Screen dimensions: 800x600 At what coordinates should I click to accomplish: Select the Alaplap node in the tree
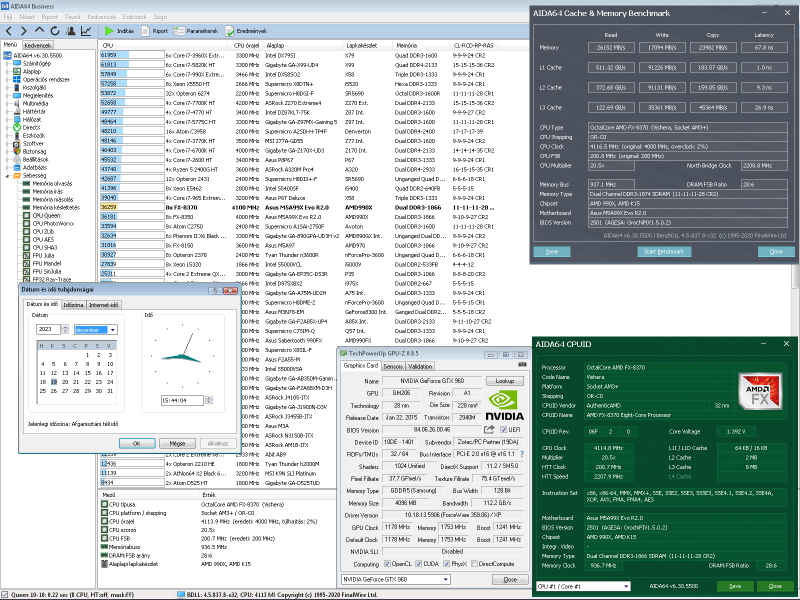31,71
